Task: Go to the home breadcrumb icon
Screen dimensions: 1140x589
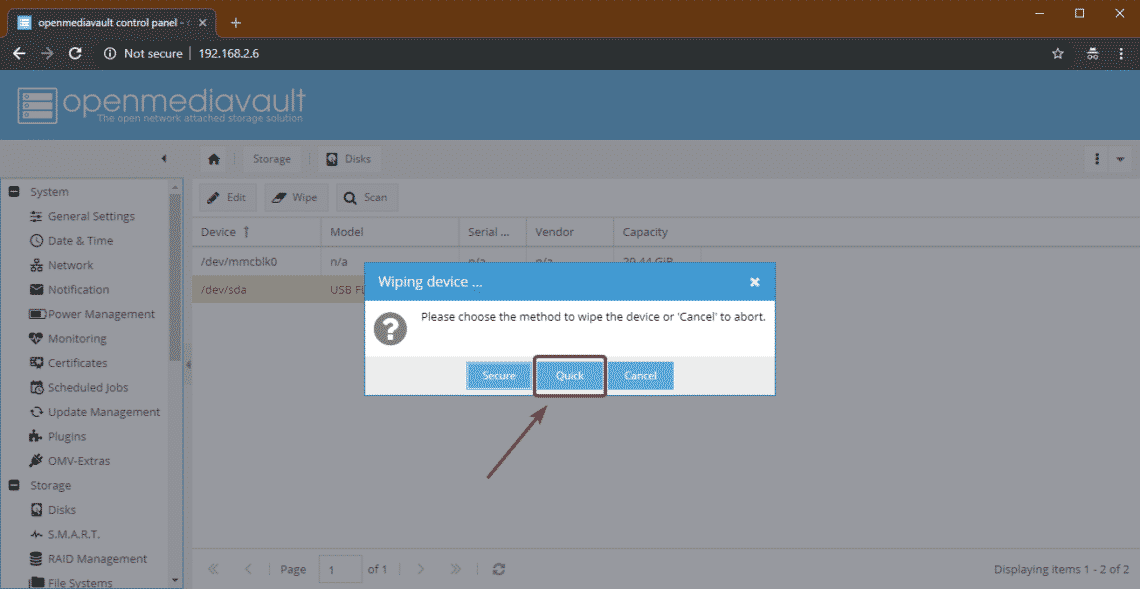Action: tap(214, 159)
